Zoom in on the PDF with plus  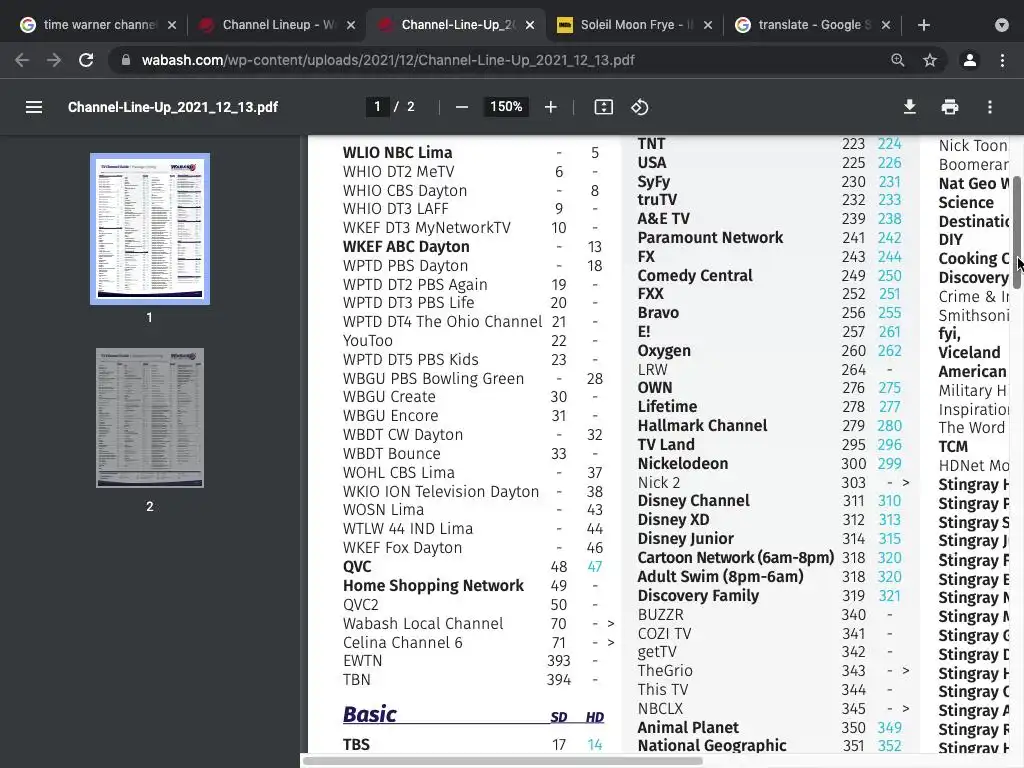click(x=551, y=107)
